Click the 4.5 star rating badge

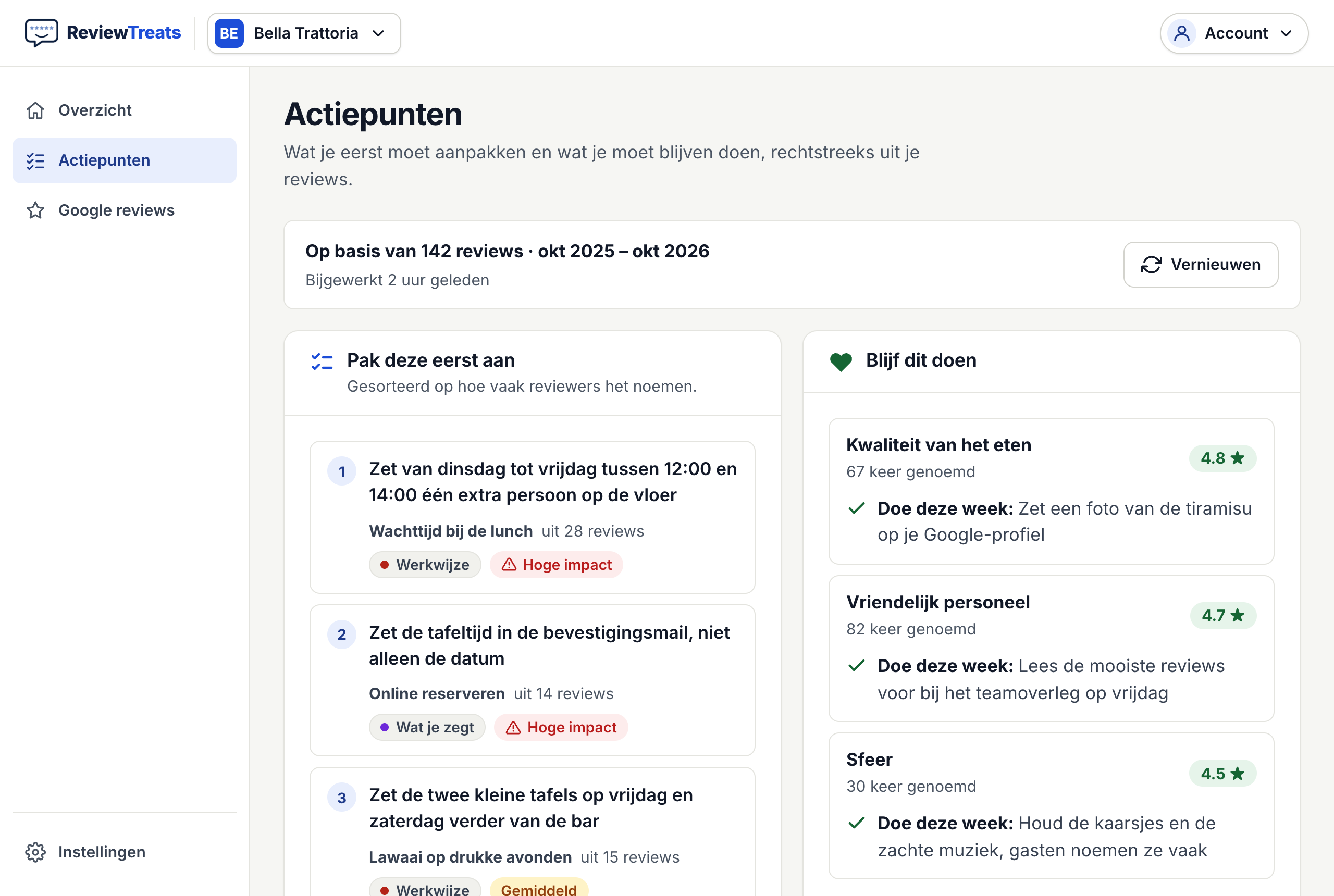1222,774
